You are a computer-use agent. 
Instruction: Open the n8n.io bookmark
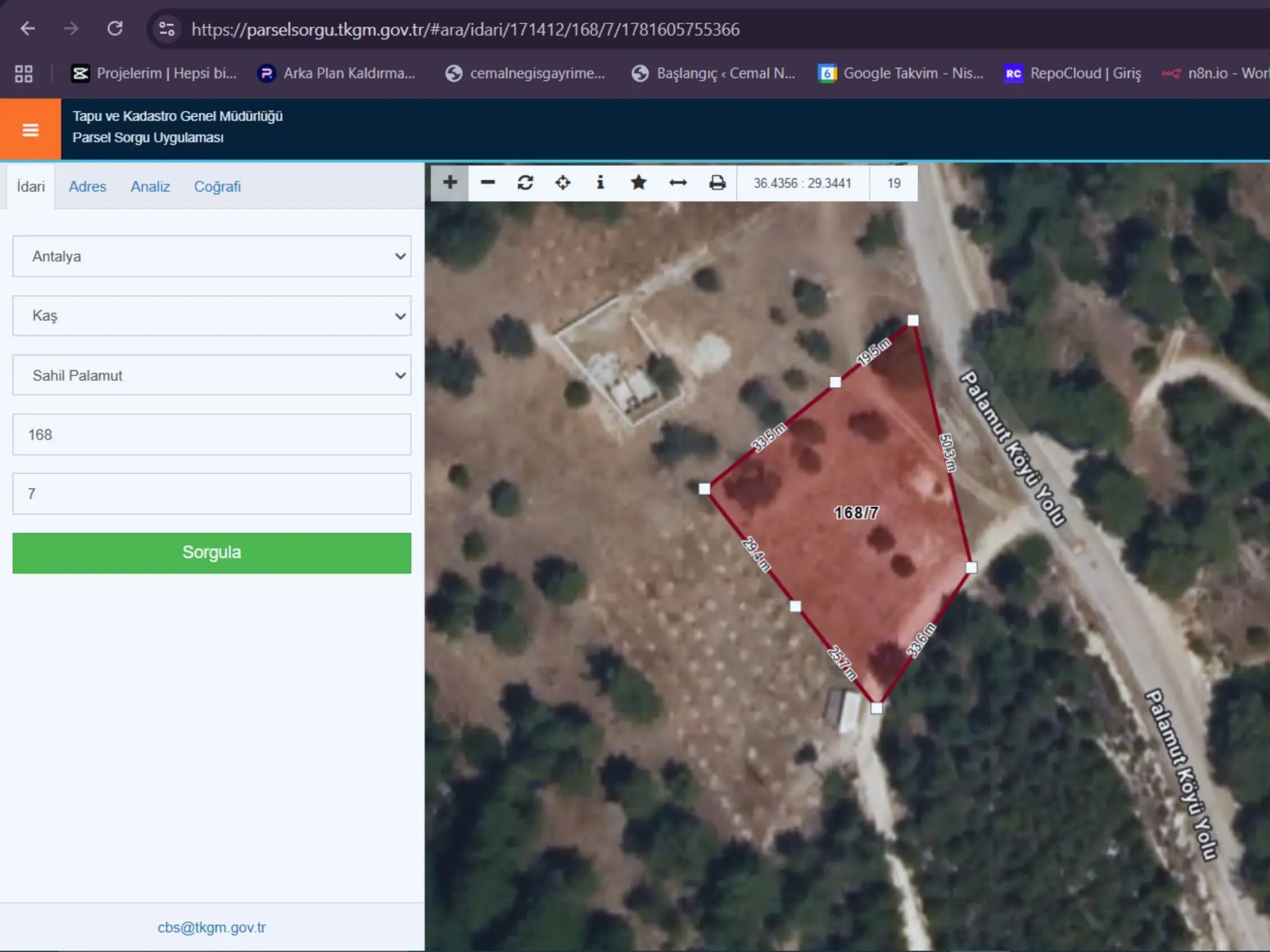1215,74
